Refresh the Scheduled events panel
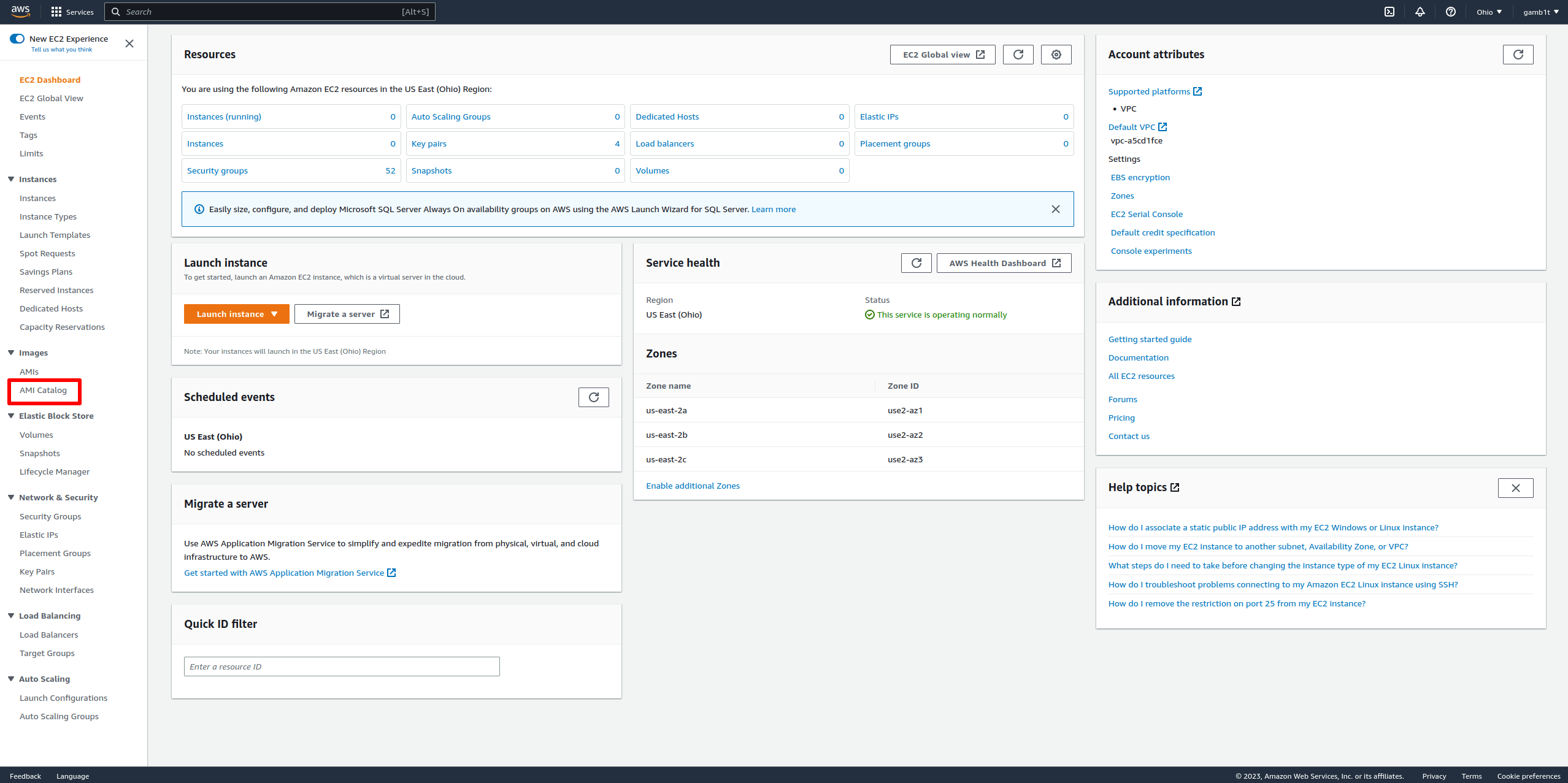 click(594, 397)
